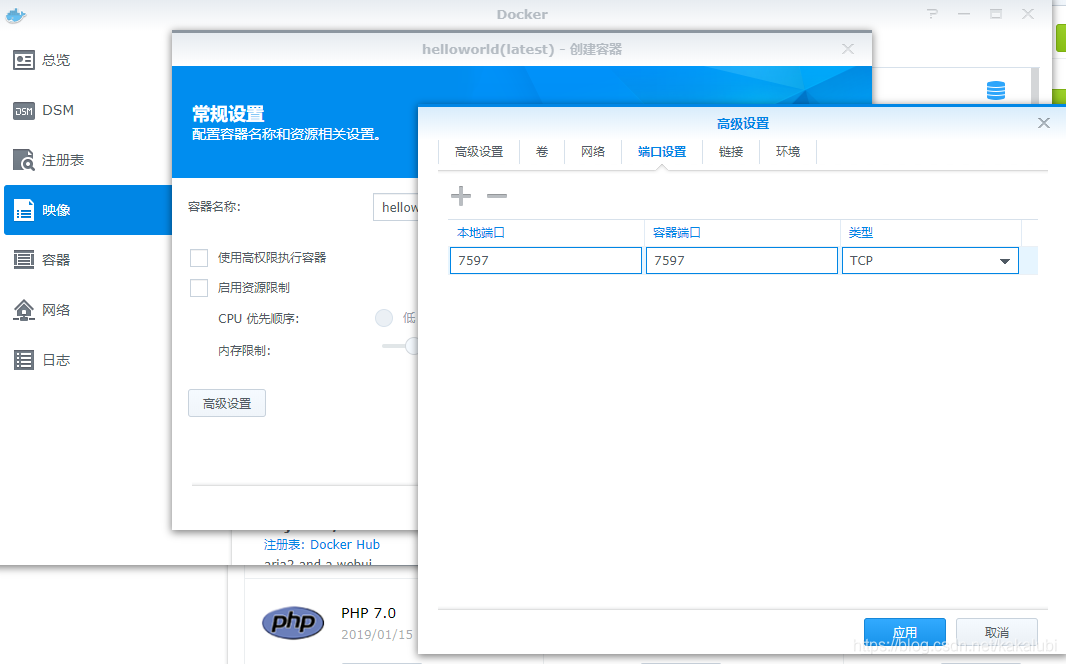
Task: Expand the TCP type dropdown
Action: click(x=1004, y=261)
